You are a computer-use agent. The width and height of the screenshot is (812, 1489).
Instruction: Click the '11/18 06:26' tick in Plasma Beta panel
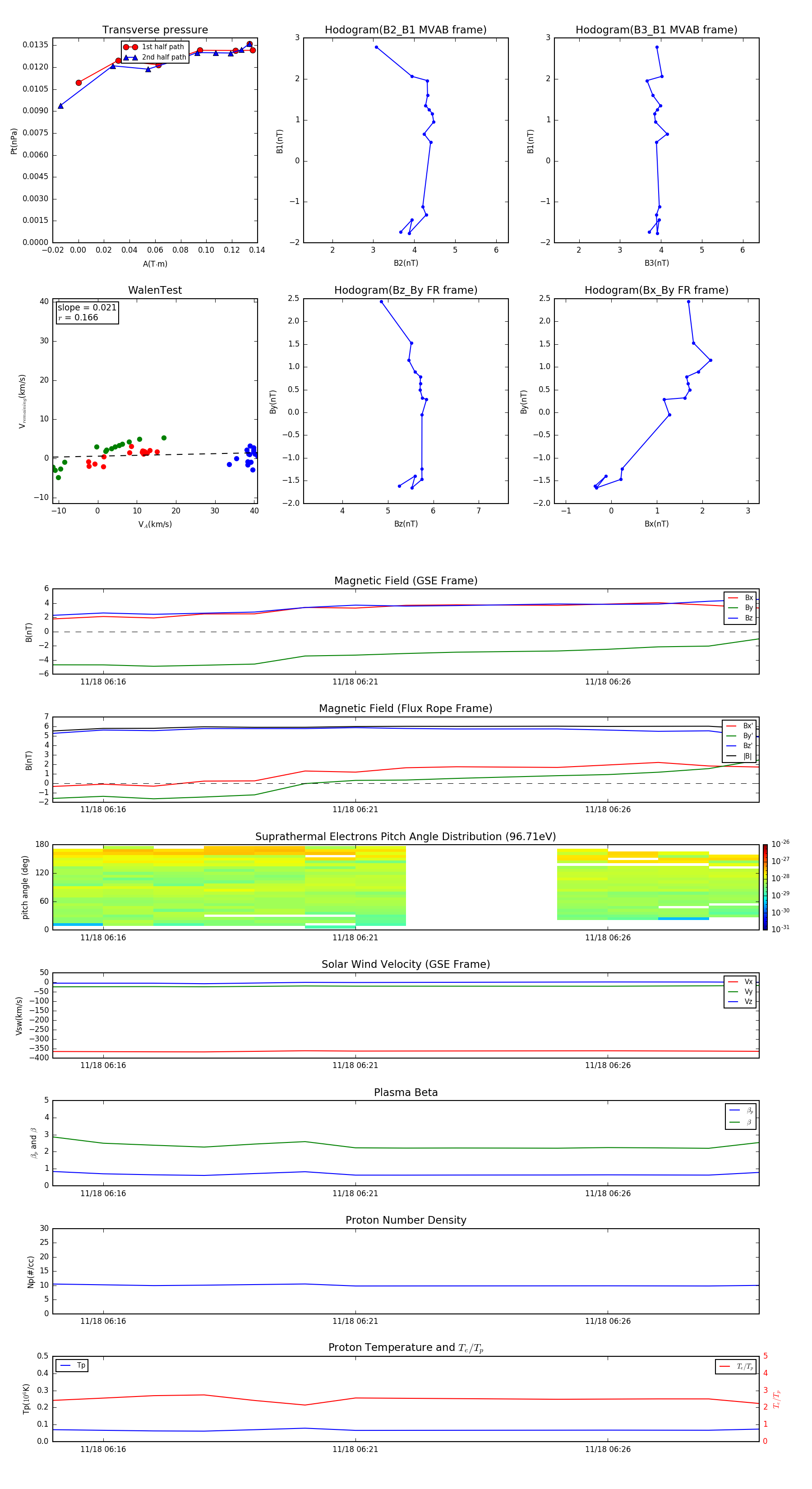tap(607, 1193)
